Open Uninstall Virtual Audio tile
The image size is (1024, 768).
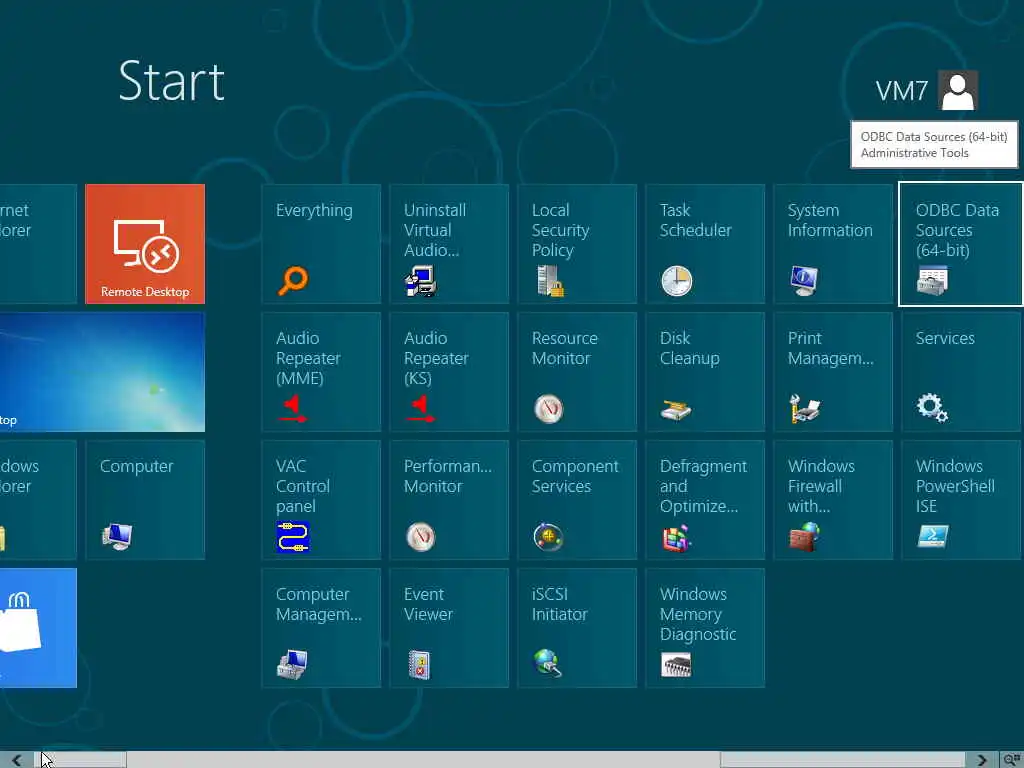(x=449, y=244)
